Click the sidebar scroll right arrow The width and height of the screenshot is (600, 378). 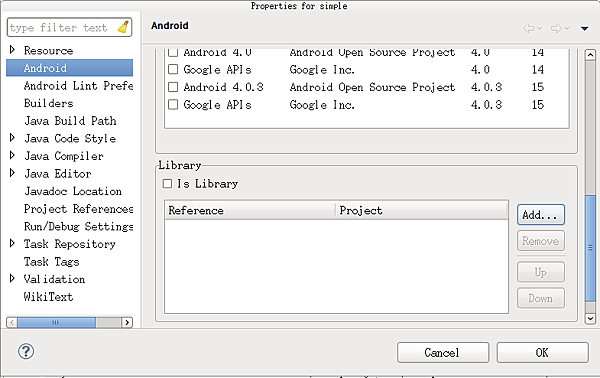[127, 323]
